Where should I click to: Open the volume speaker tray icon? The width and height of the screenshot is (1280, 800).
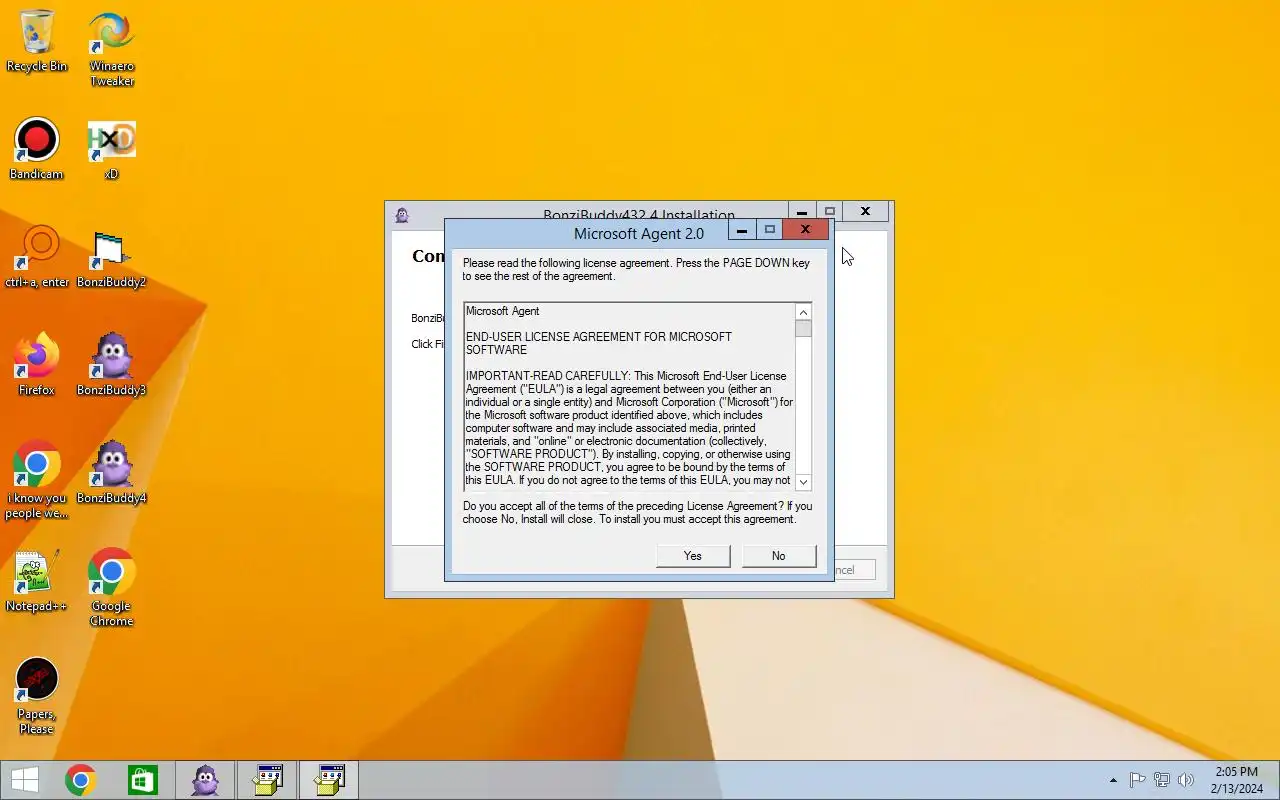pos(1186,780)
